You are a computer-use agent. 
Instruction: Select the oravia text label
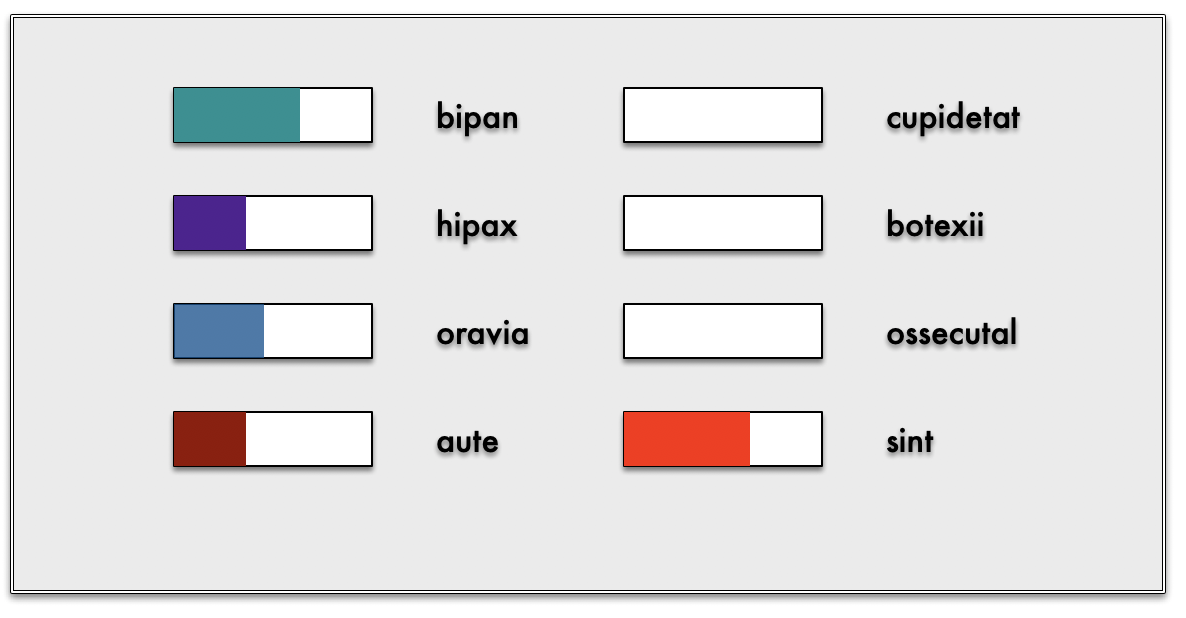482,333
